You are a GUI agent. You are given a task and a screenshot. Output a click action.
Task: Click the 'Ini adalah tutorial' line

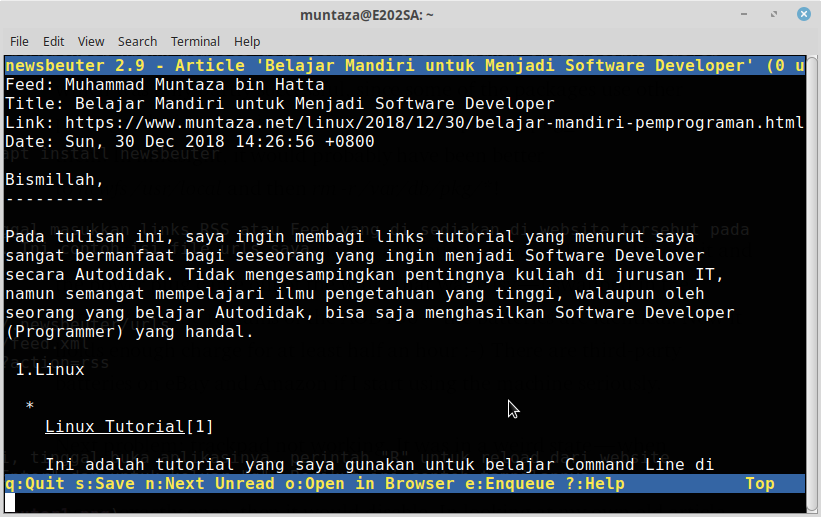(x=380, y=465)
